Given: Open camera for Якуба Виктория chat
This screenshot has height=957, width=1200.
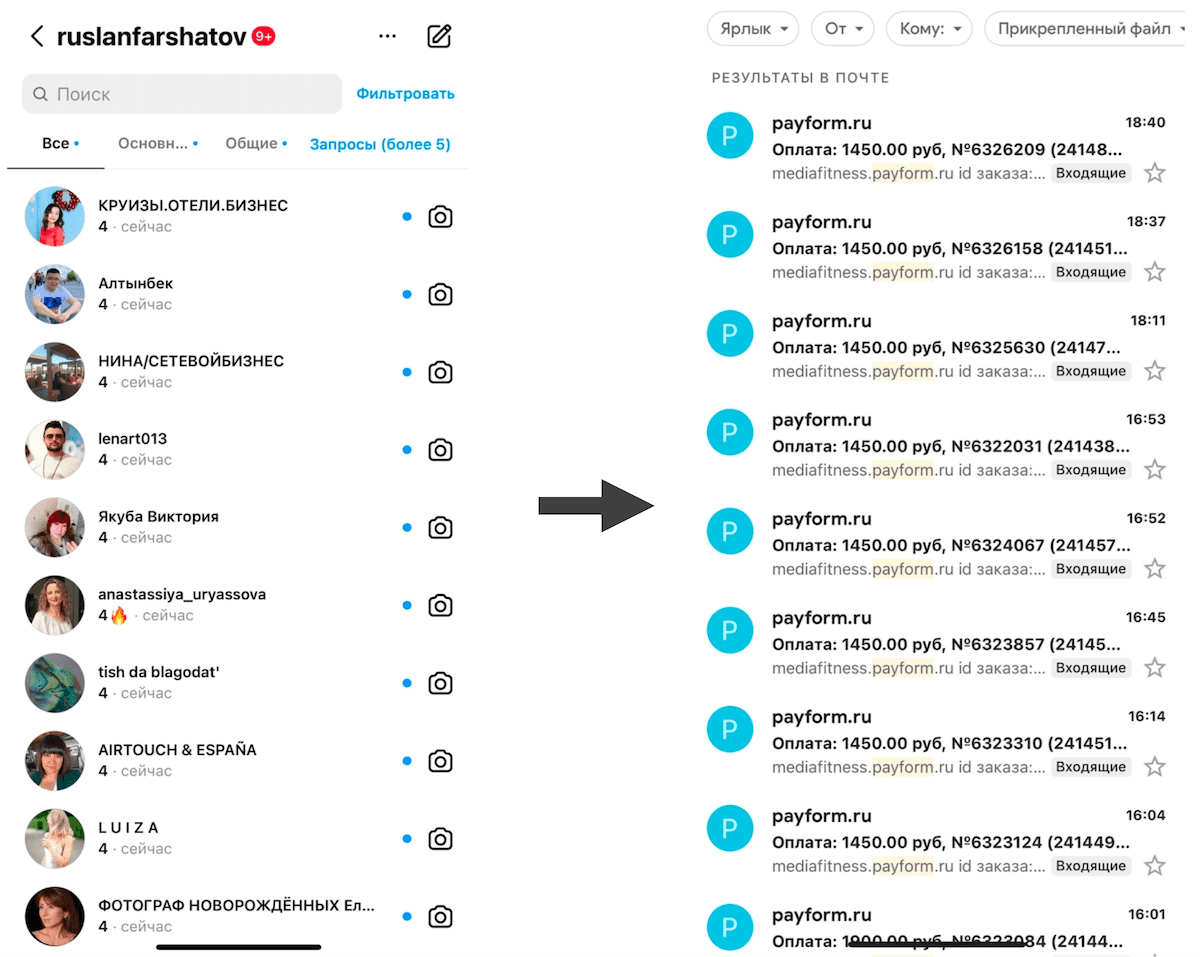Looking at the screenshot, I should (x=440, y=528).
